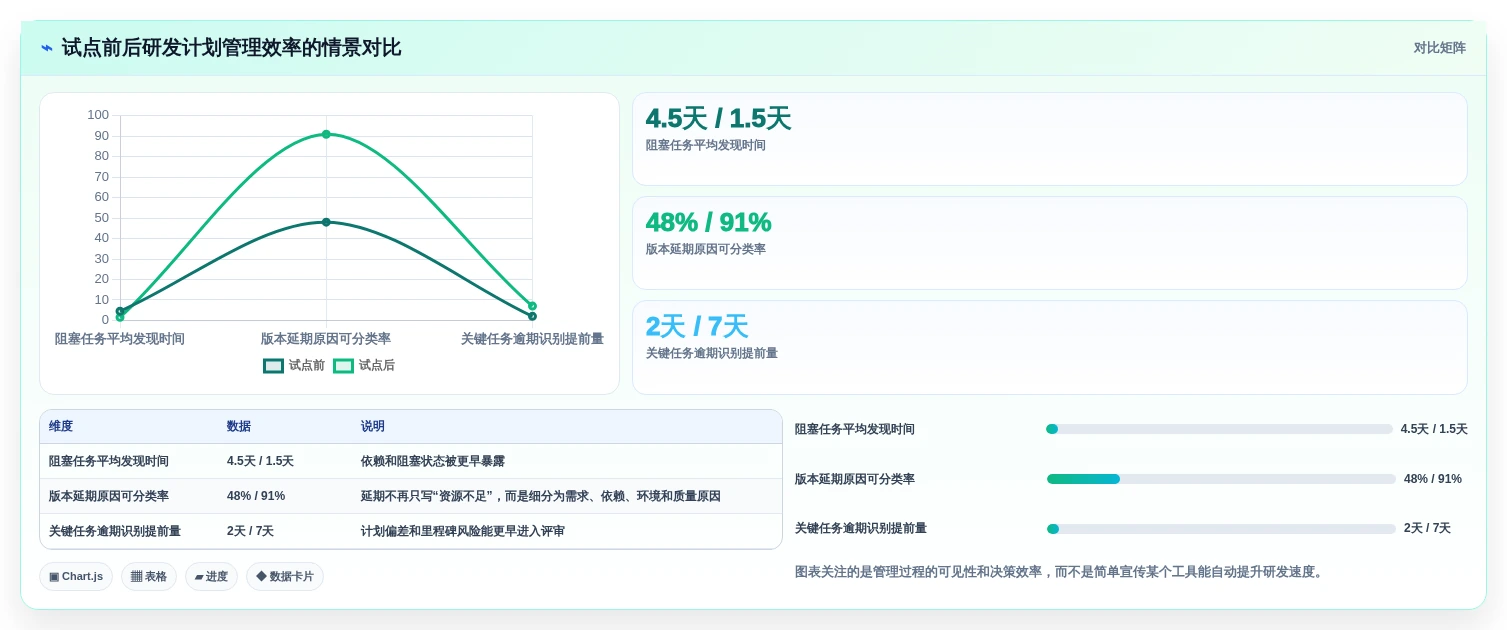
Task: Click the table value 2天 / 7天
Action: coord(250,531)
